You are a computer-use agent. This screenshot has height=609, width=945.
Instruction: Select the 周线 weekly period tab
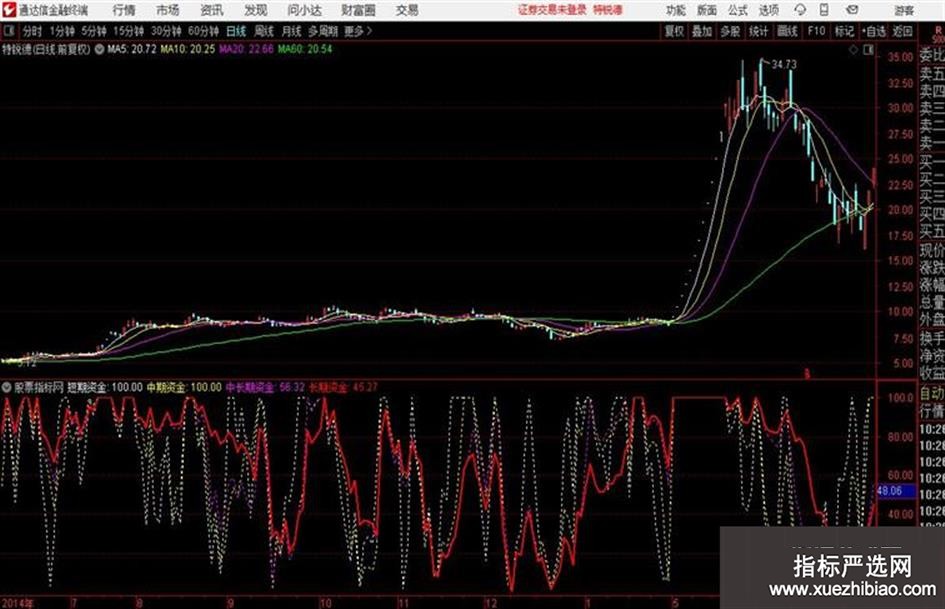[264, 31]
